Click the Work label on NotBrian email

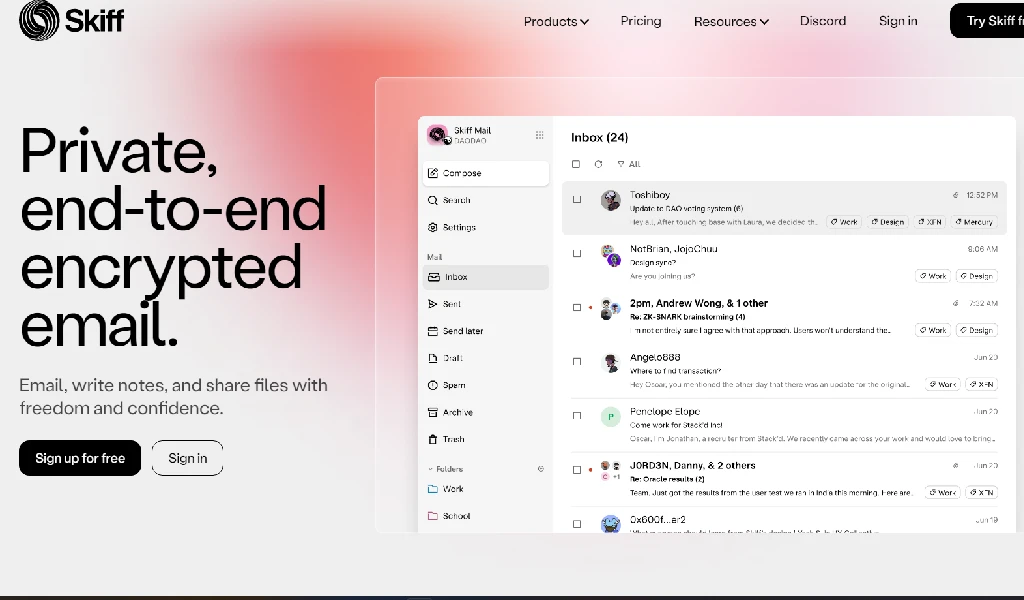click(933, 276)
